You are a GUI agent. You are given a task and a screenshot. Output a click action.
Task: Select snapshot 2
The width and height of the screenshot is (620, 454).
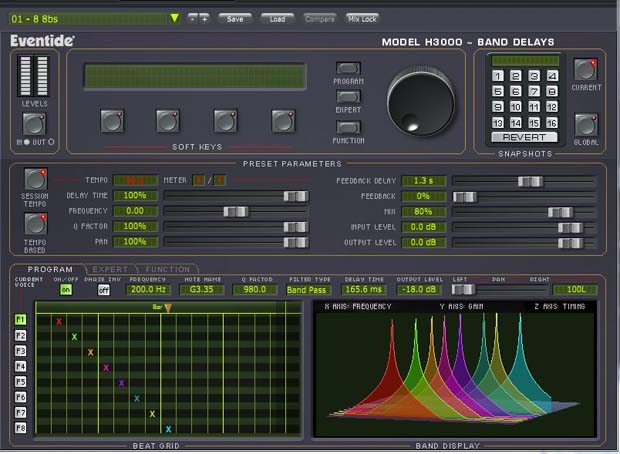516,76
